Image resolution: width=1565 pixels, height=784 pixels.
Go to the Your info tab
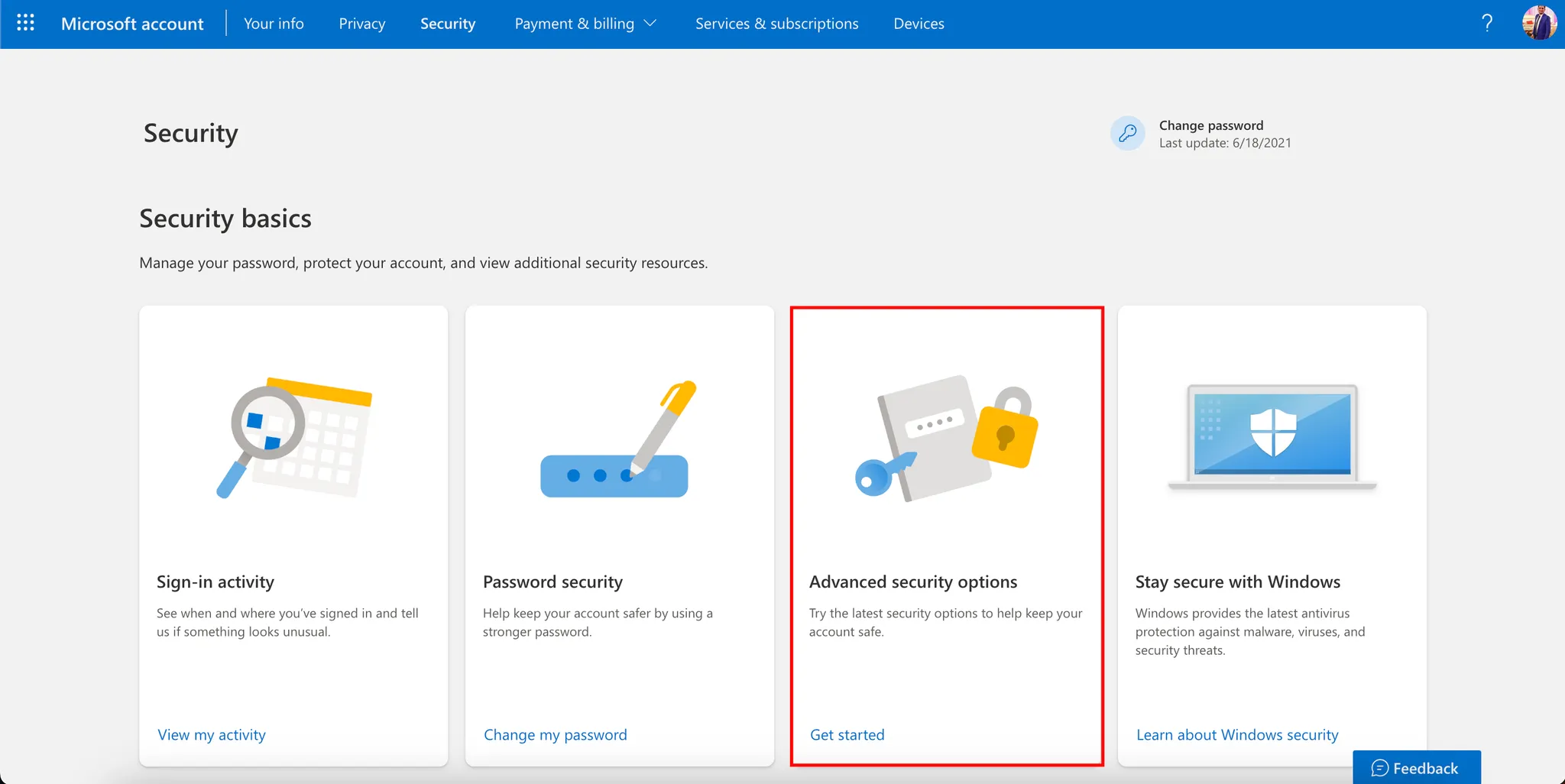click(274, 24)
